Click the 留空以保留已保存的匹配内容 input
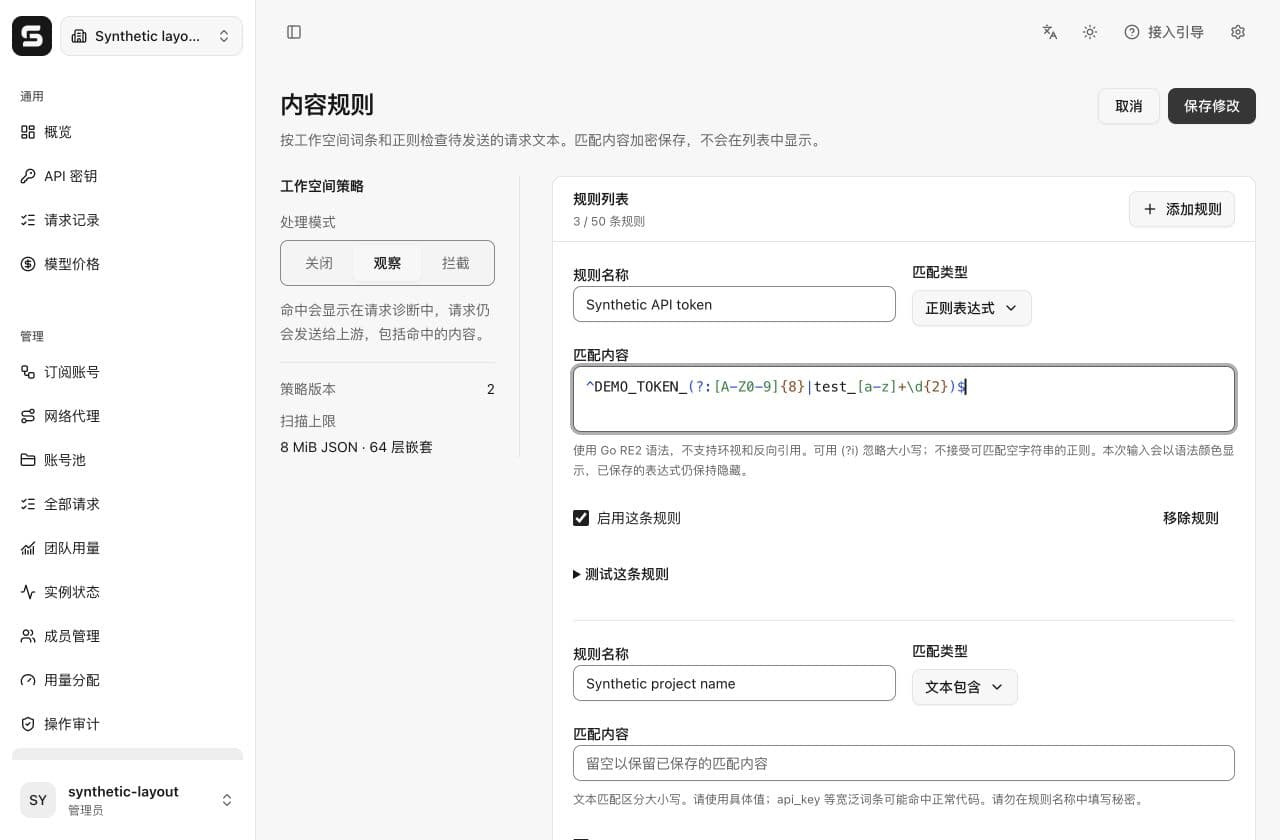Image resolution: width=1280 pixels, height=840 pixels. (904, 763)
